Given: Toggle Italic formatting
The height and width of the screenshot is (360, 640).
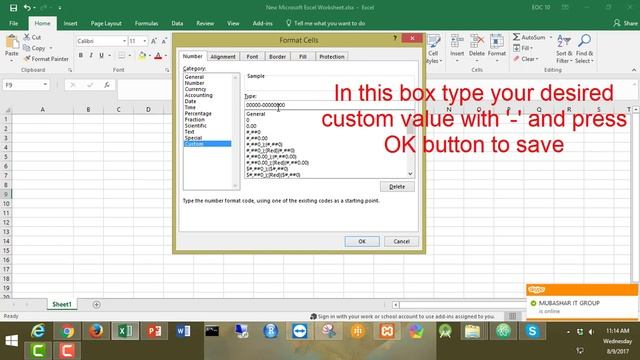Looking at the screenshot, I should point(91,56).
